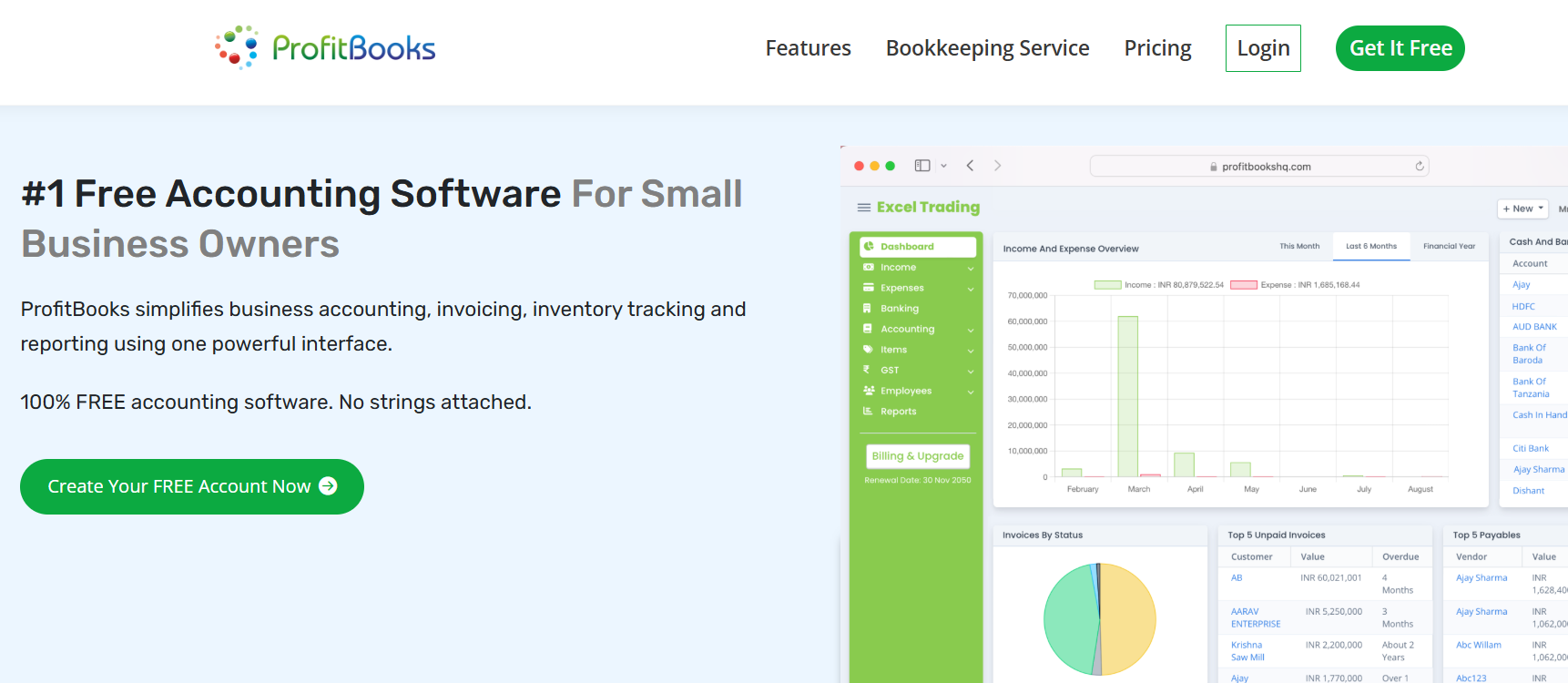The height and width of the screenshot is (683, 1568).
Task: Click the Top 5 Unpaid Invoices heading
Action: 1277,535
